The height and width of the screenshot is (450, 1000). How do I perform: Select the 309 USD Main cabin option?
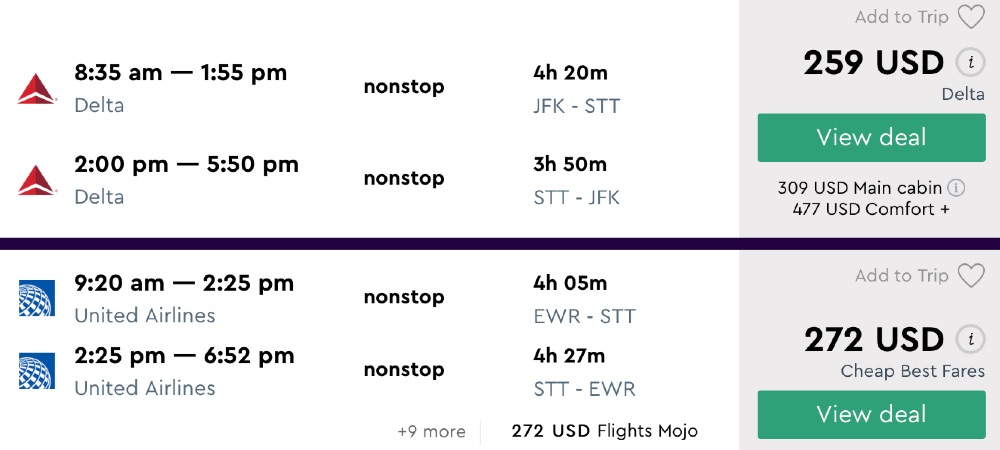pos(860,187)
